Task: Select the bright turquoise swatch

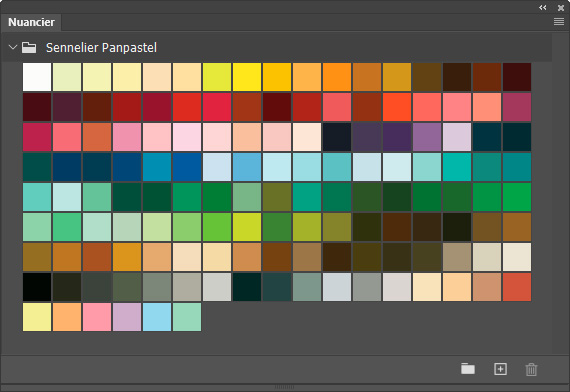Action: click(457, 167)
